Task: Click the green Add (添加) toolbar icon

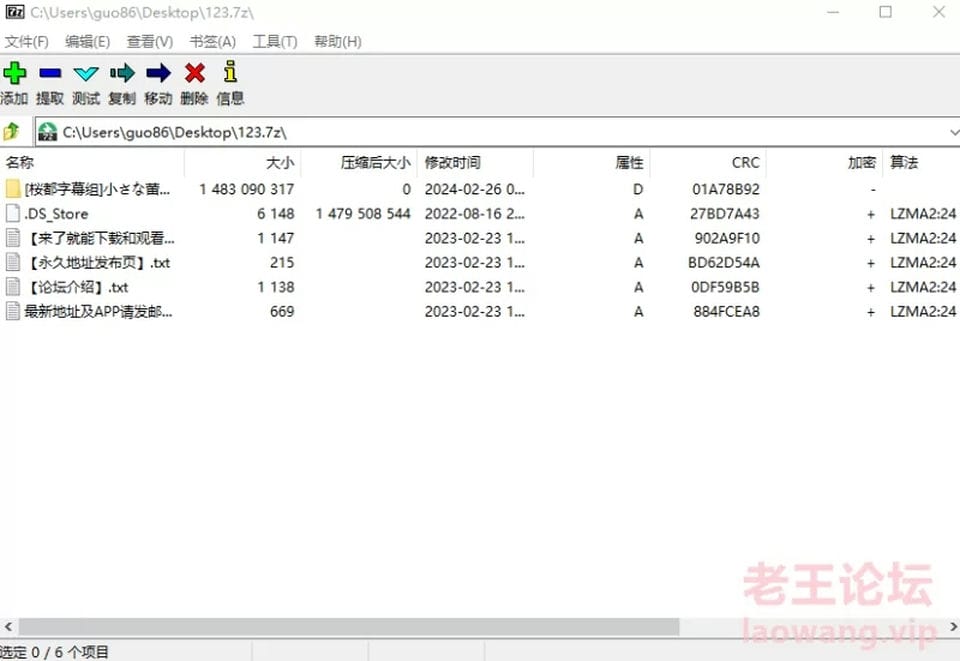Action: pyautogui.click(x=14, y=73)
